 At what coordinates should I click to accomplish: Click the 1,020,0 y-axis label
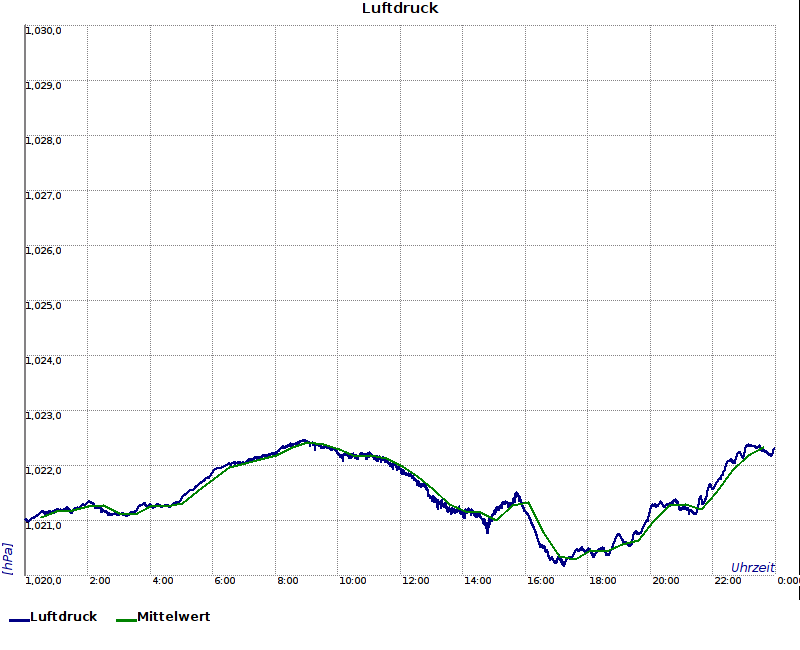click(x=43, y=581)
